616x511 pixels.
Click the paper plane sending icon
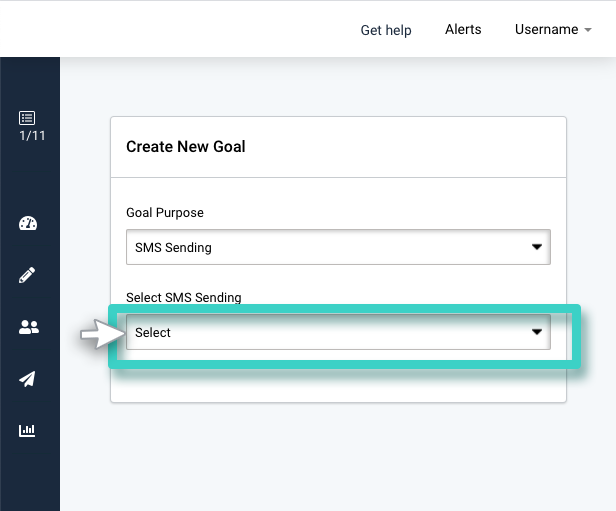28,379
